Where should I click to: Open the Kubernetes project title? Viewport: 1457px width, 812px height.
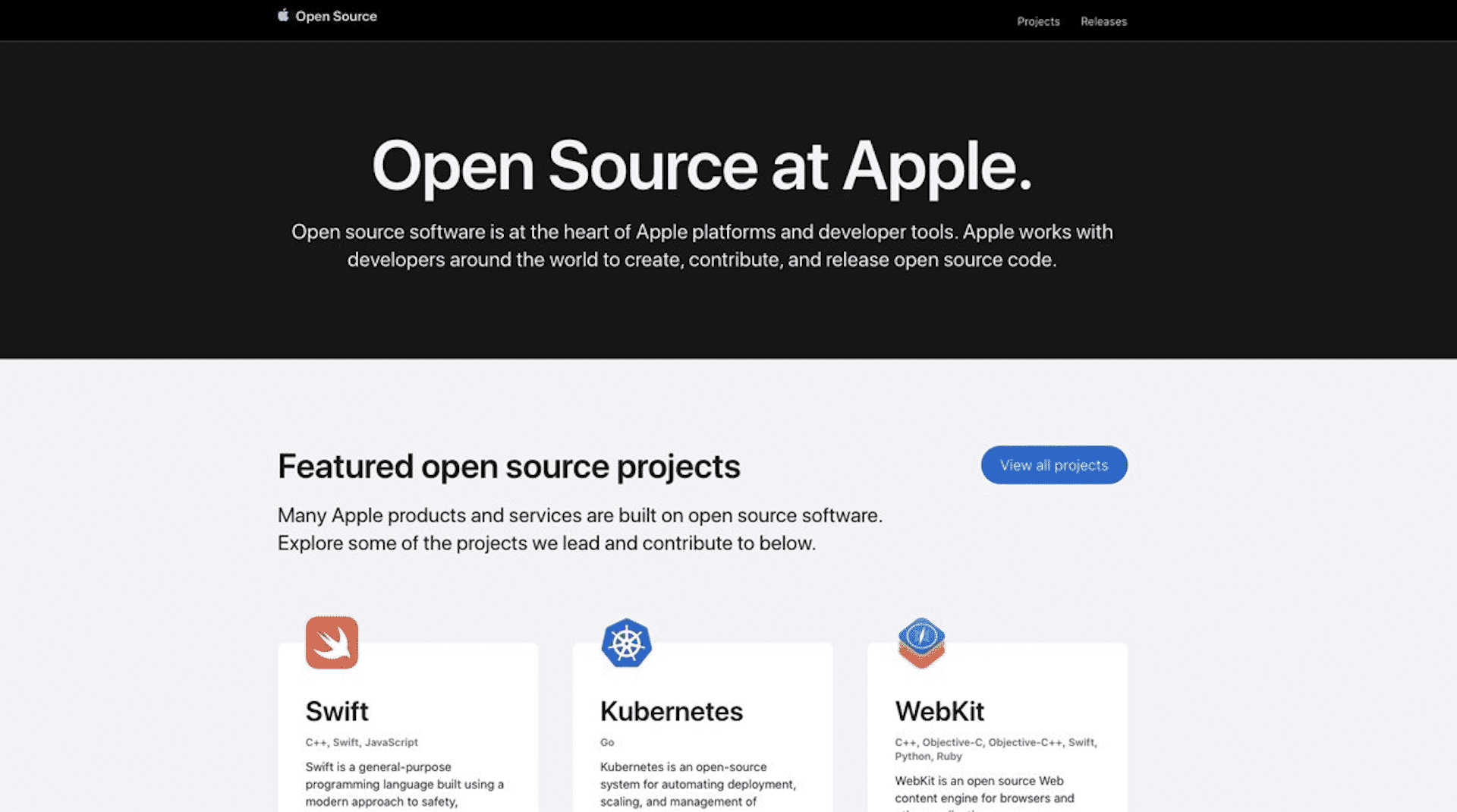click(671, 711)
